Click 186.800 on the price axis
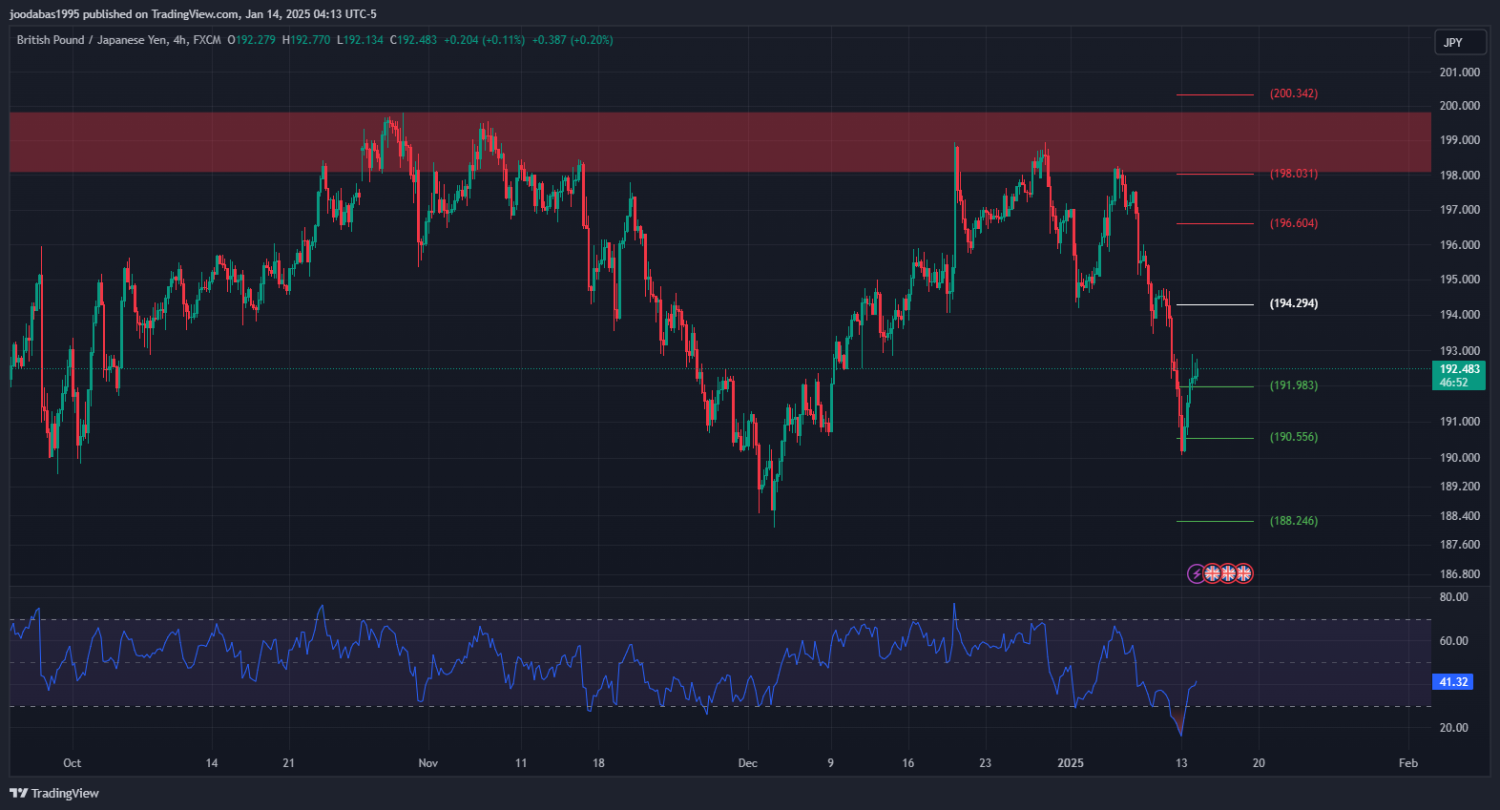 coord(1461,575)
